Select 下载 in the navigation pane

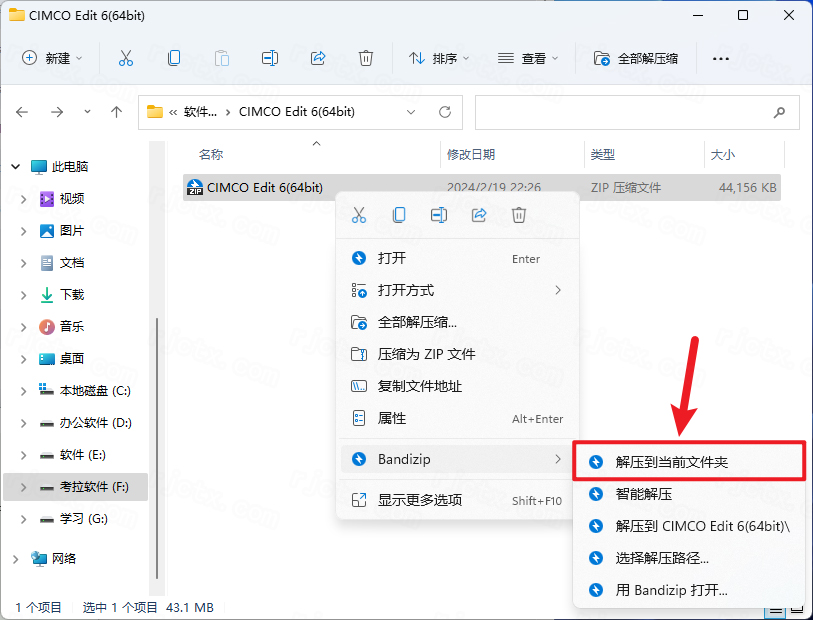(72, 295)
